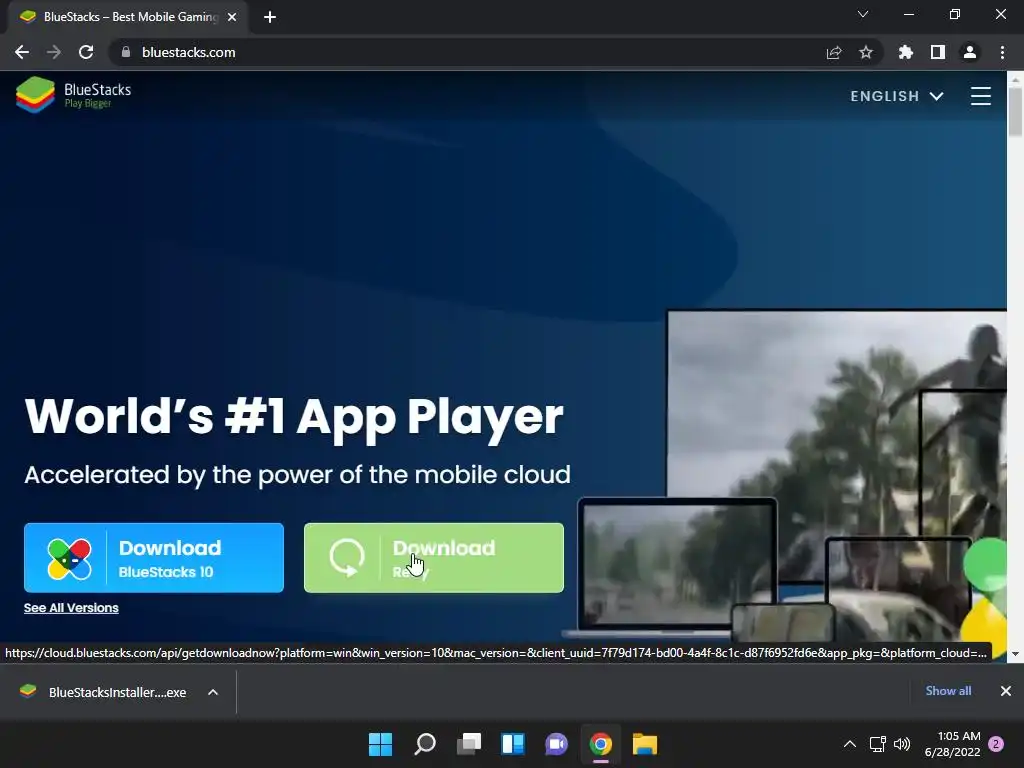The width and height of the screenshot is (1024, 768).
Task: Open clock and calendar 1:05 AM
Action: (x=952, y=744)
